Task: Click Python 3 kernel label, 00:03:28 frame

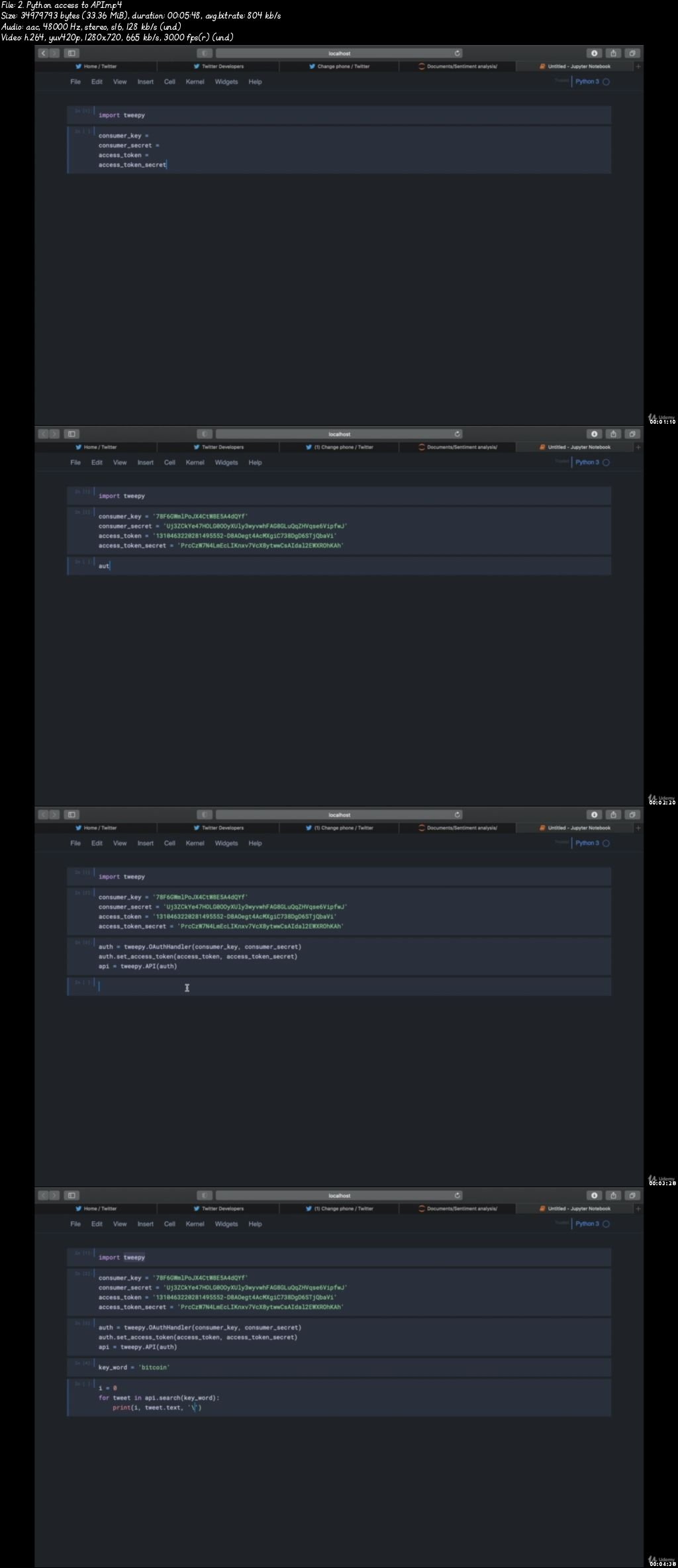Action: (x=587, y=844)
